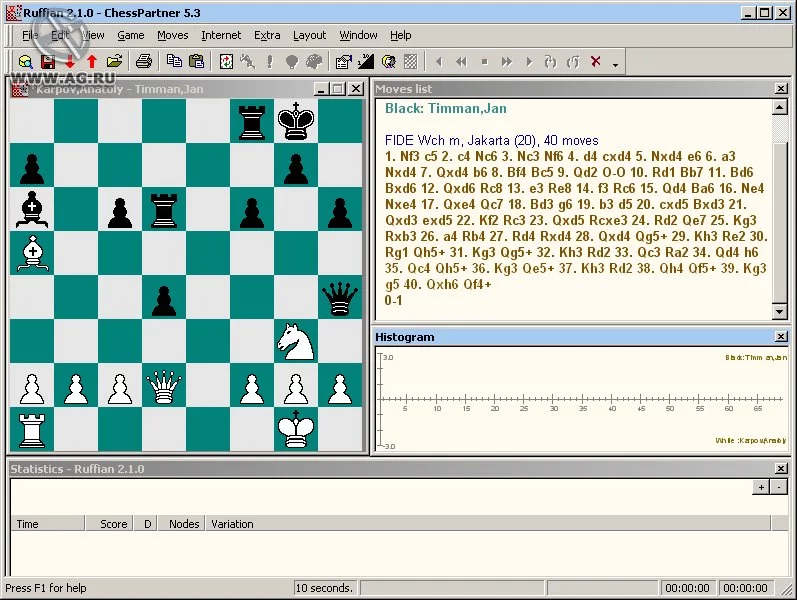Jump to game end with double-right arrows
Viewport: 797px width, 600px height.
click(507, 62)
